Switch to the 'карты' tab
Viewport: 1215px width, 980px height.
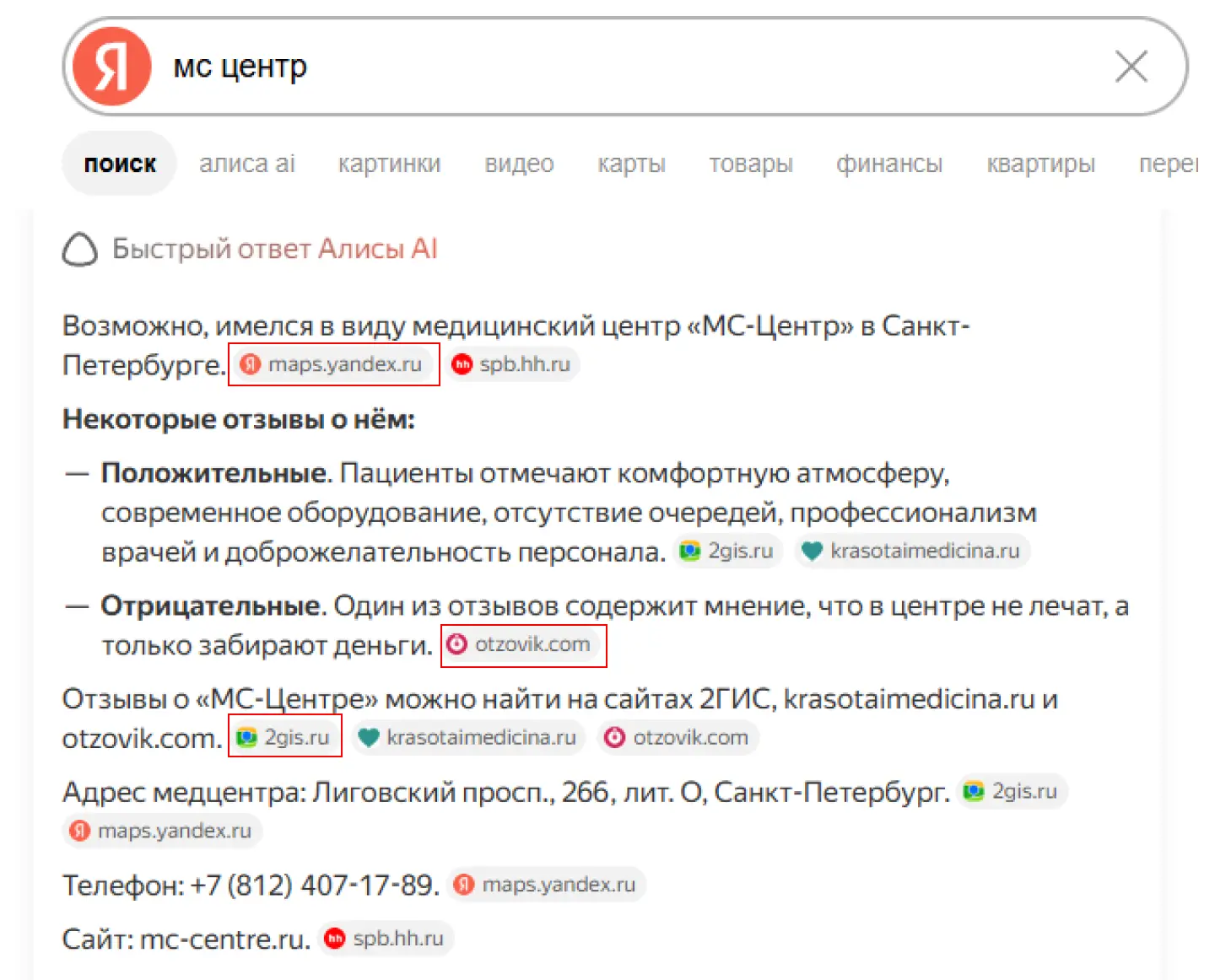pyautogui.click(x=631, y=164)
